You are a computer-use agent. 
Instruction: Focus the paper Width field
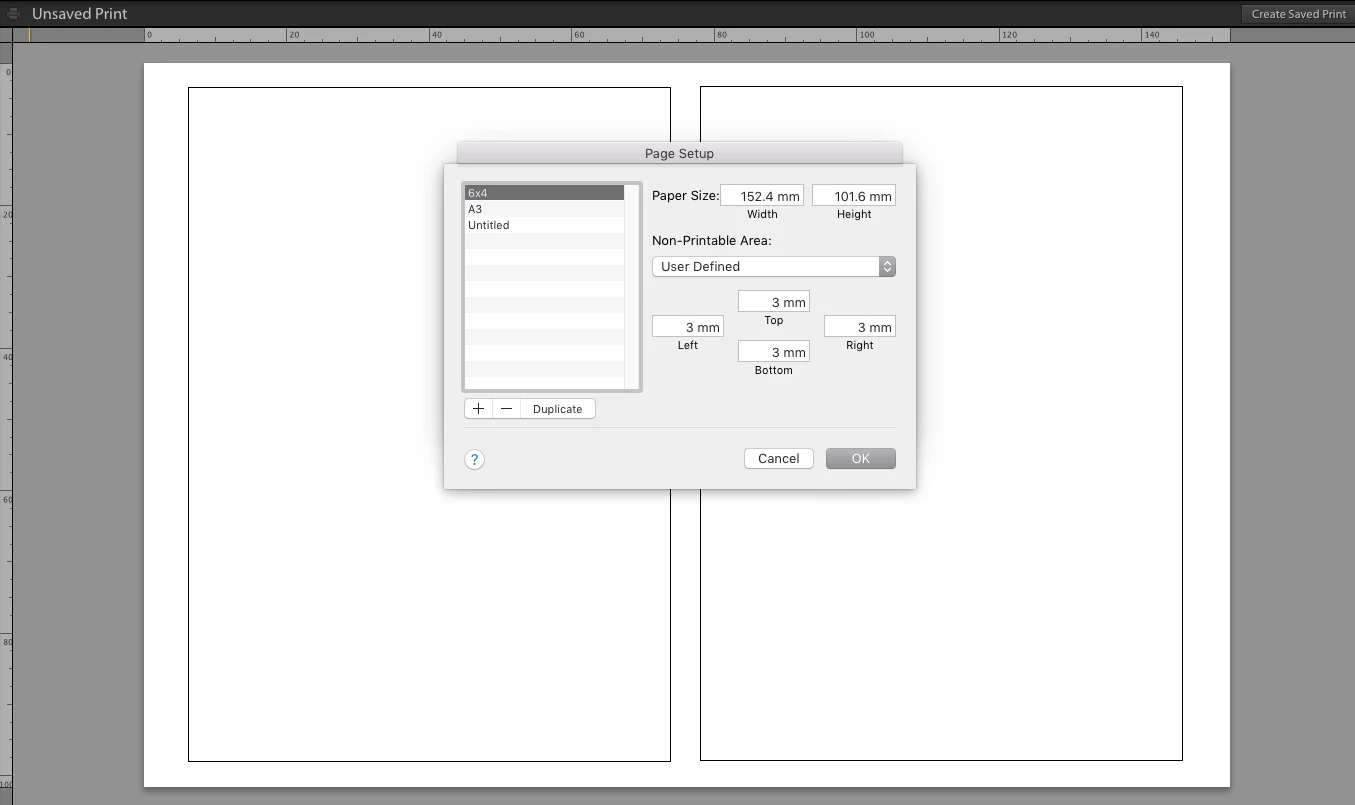[762, 196]
